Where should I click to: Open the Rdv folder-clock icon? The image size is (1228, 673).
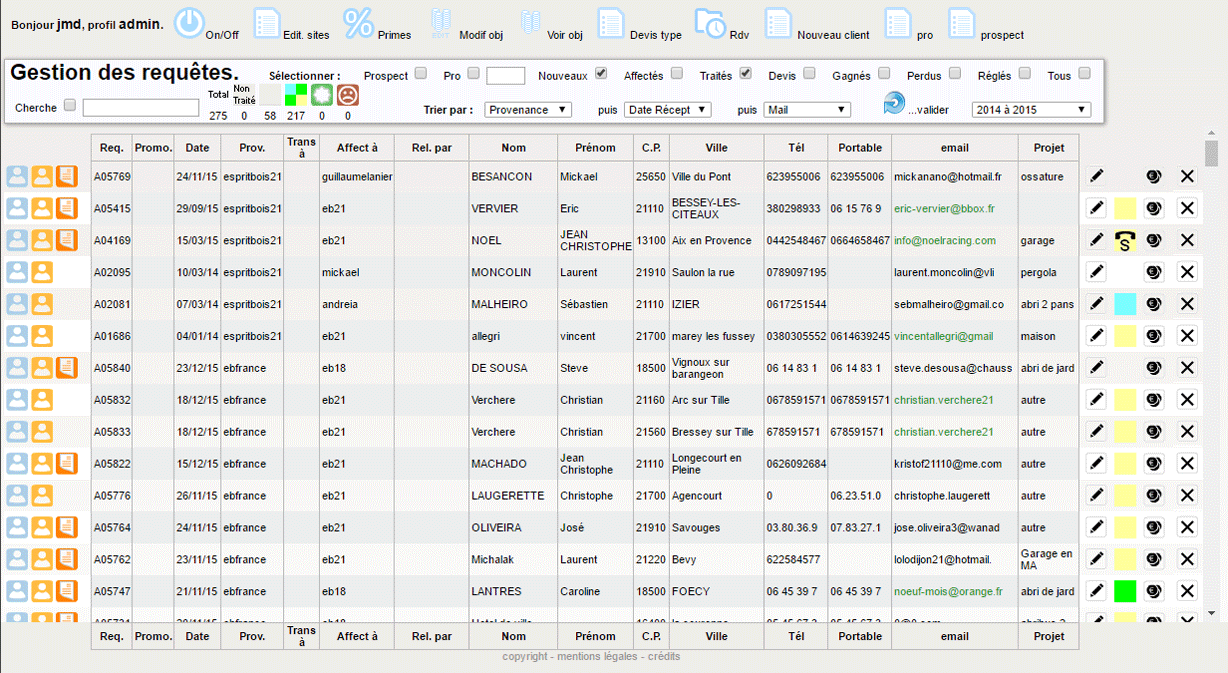709,23
